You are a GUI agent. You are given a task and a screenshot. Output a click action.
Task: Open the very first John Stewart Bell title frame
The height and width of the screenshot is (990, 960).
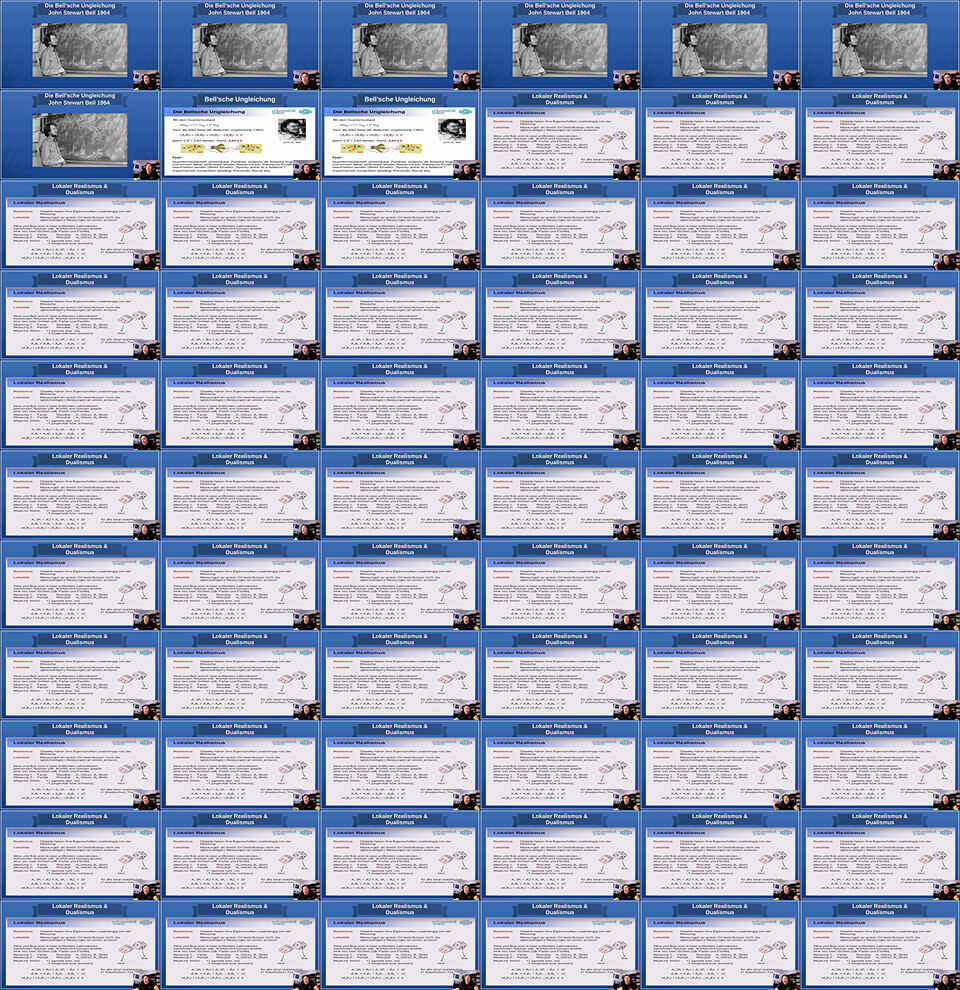click(x=80, y=45)
